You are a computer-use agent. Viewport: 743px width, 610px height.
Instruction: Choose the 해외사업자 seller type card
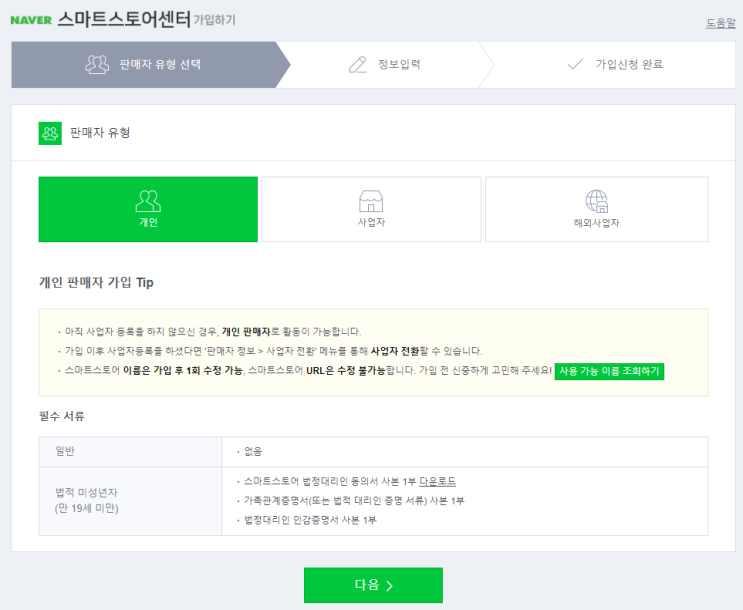(597, 209)
